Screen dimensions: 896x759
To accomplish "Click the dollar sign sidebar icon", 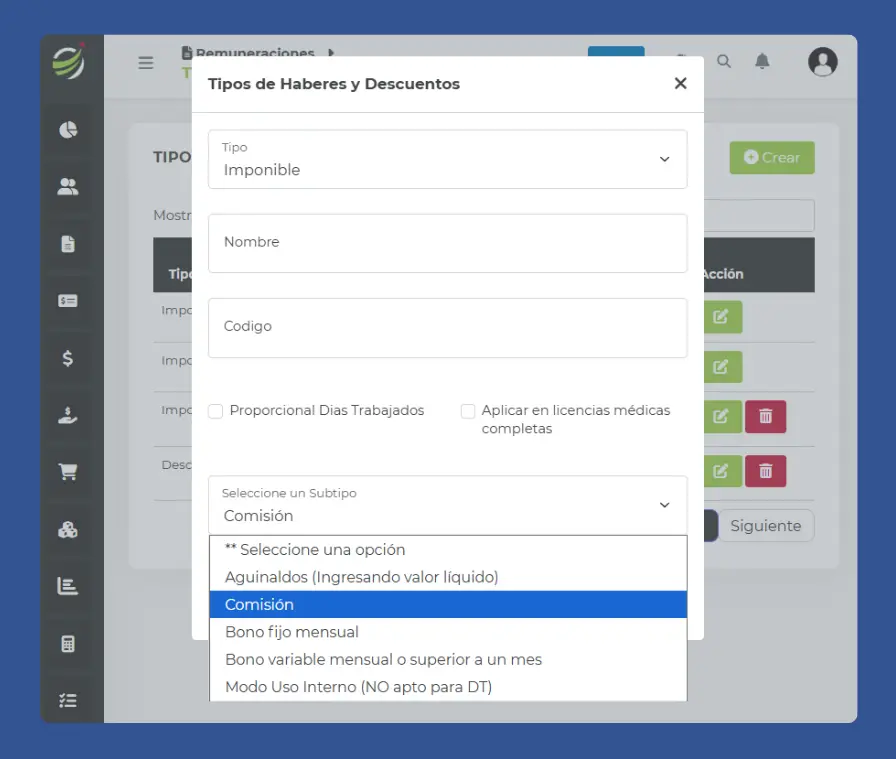I will [68, 358].
